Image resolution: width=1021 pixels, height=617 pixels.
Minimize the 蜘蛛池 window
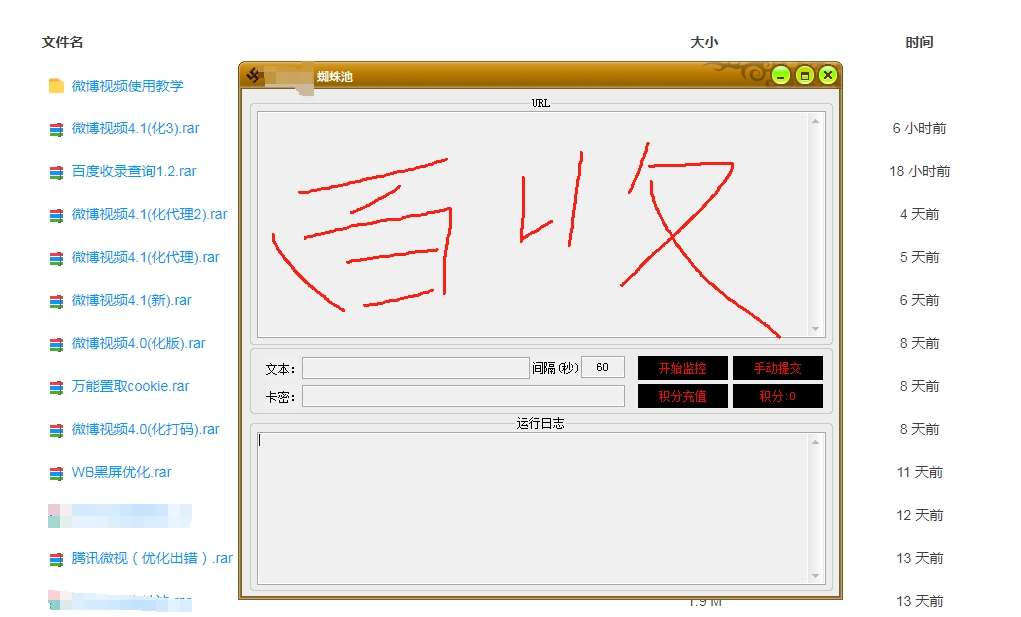point(781,75)
